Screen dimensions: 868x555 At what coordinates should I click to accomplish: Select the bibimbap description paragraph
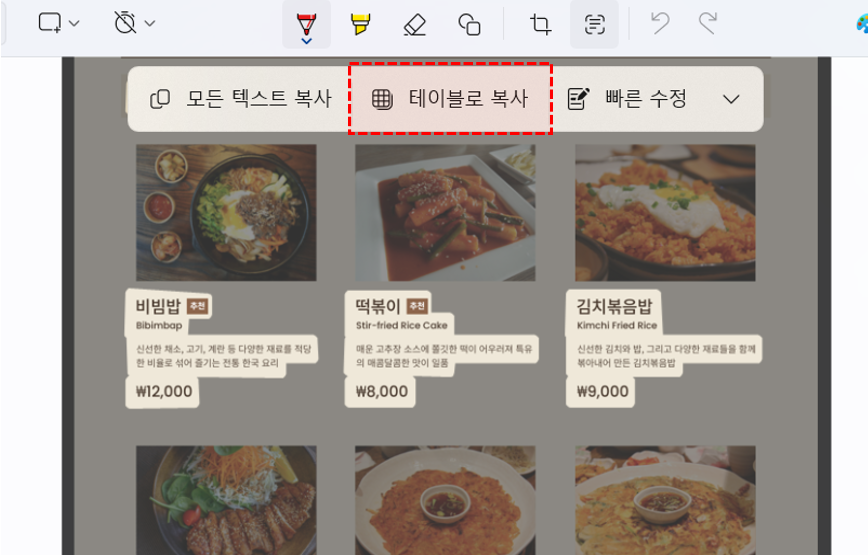click(224, 356)
